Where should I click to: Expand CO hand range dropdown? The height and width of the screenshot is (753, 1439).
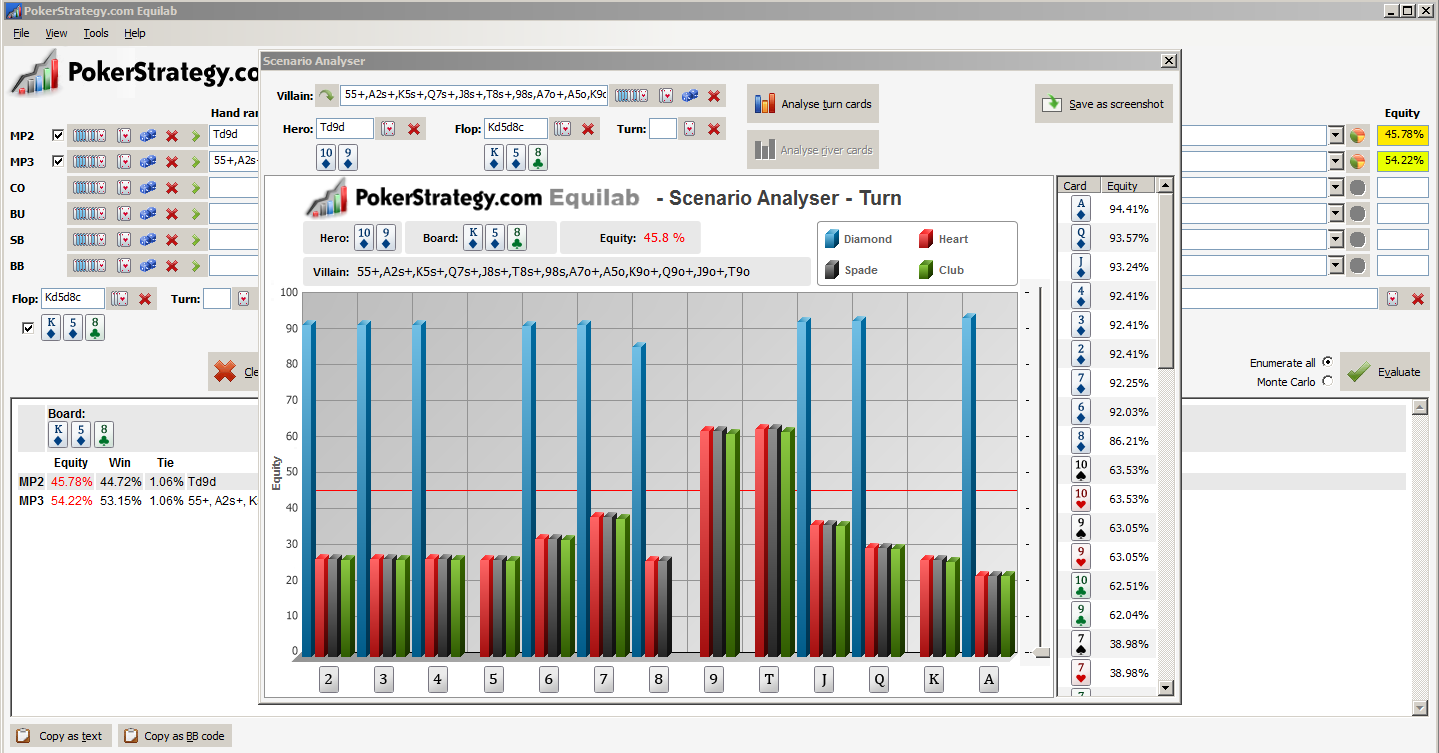pos(1336,187)
